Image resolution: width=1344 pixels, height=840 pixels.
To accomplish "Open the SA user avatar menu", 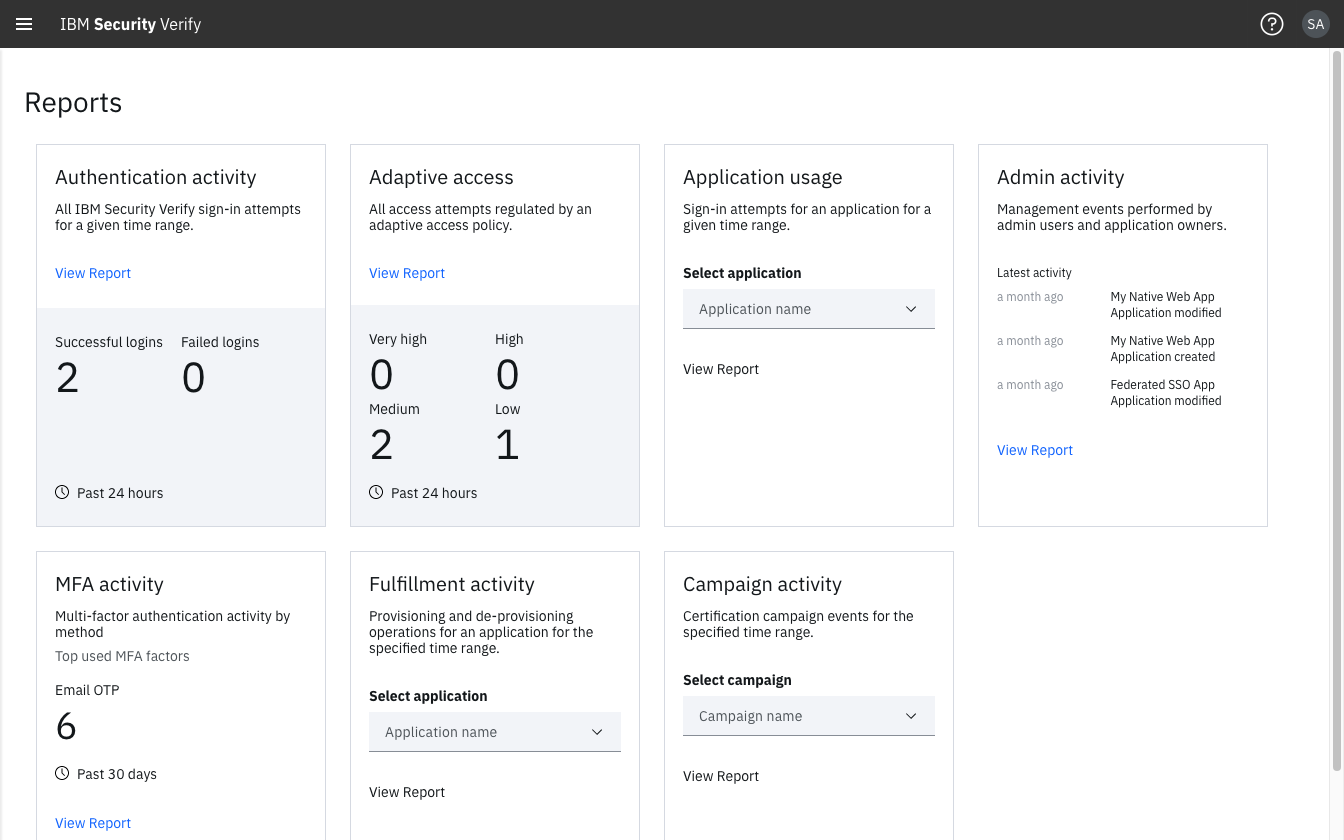I will pyautogui.click(x=1315, y=24).
